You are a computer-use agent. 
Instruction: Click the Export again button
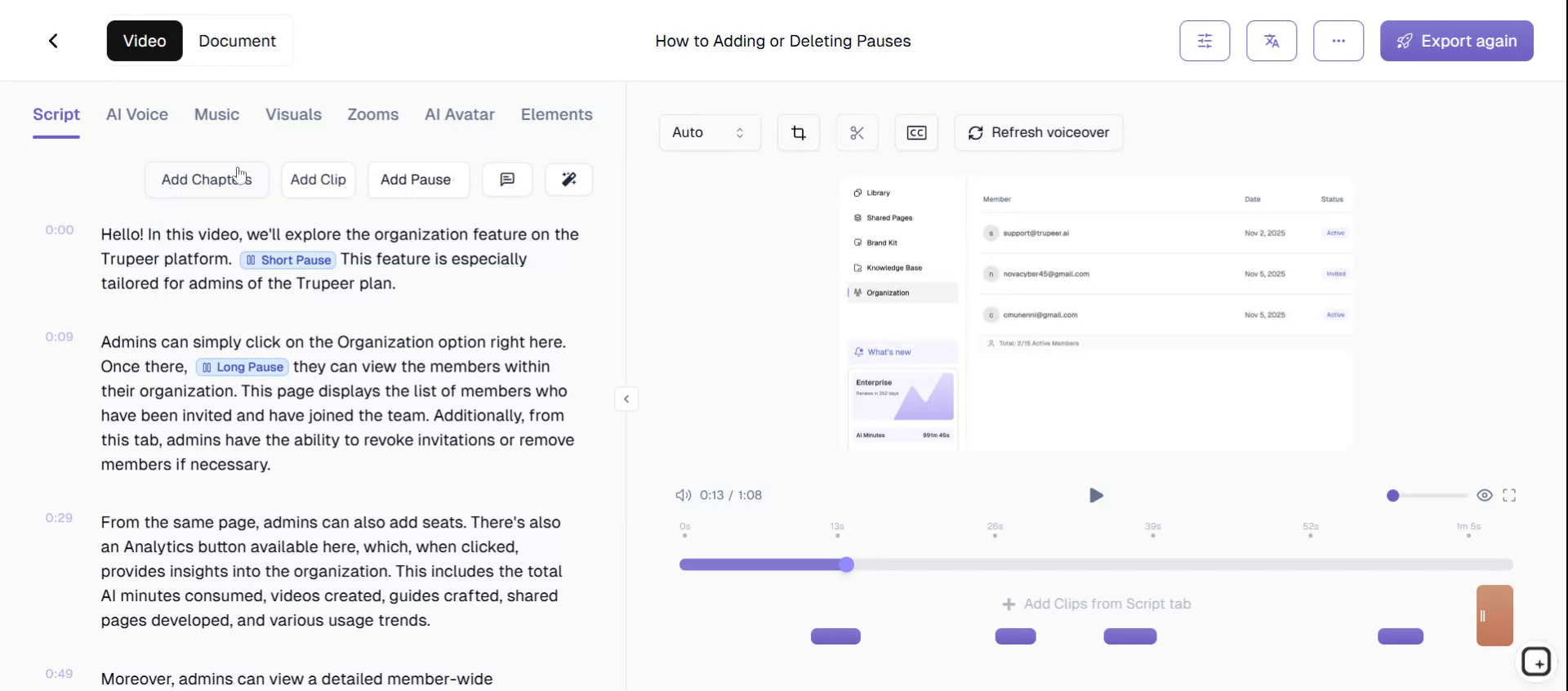click(1457, 41)
